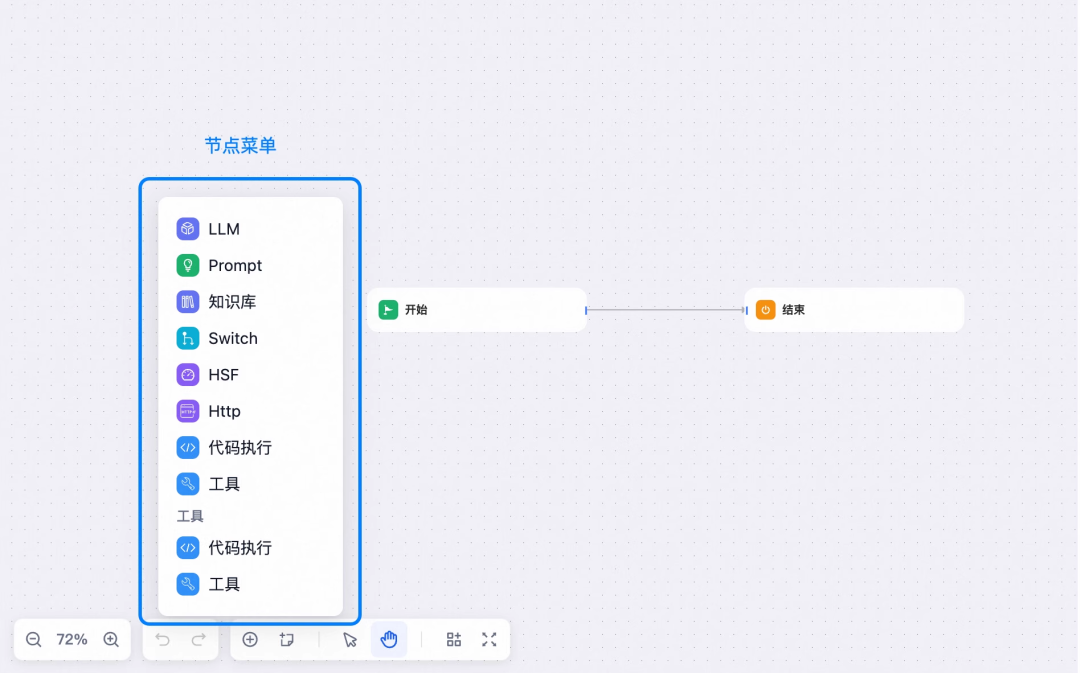Select the 开始 start node
Screen dimensions: 1080x673
[477, 310]
